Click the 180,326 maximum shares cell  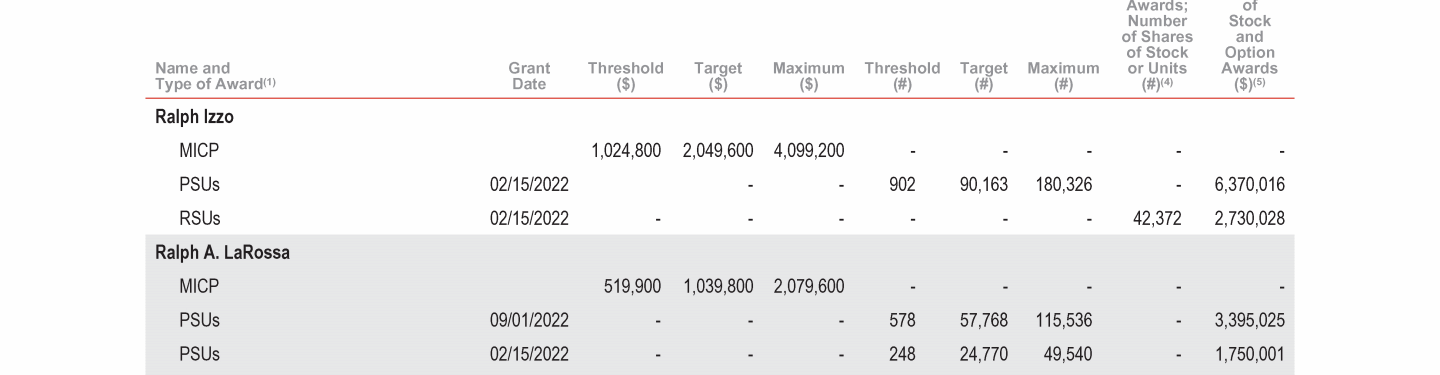pyautogui.click(x=1064, y=185)
